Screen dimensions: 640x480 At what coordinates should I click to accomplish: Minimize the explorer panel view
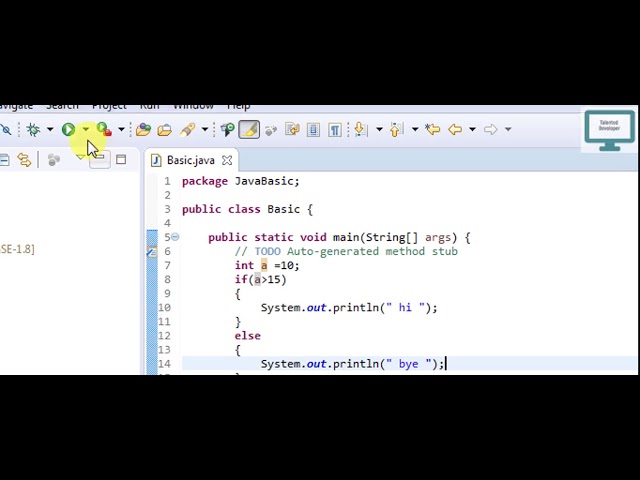100,159
